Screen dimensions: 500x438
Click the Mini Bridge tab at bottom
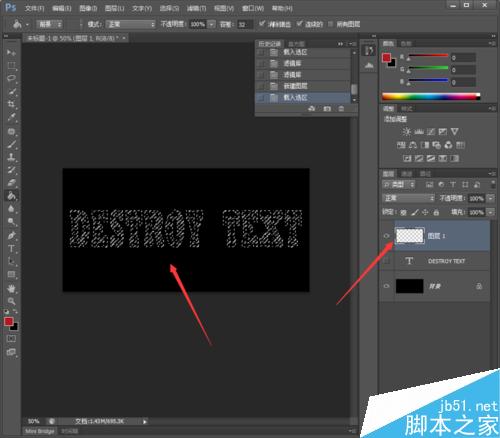pyautogui.click(x=39, y=431)
